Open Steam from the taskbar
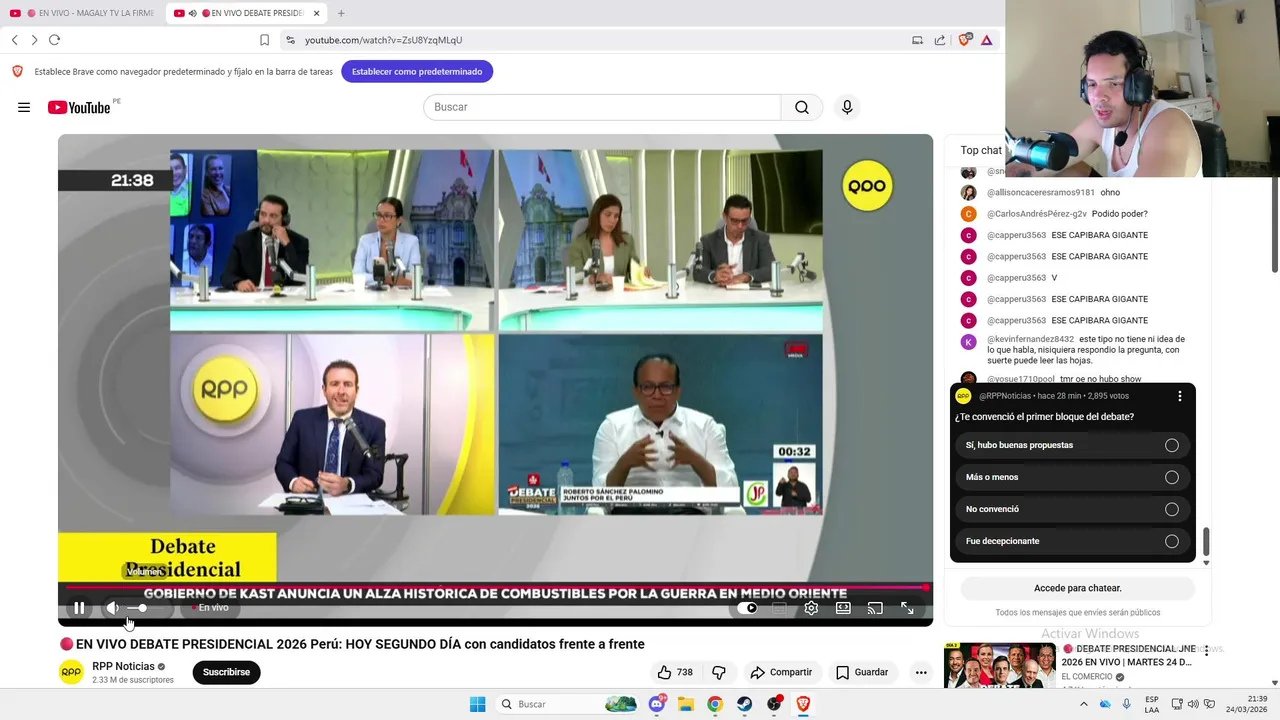Screen dimensions: 1280x720 [x=745, y=704]
